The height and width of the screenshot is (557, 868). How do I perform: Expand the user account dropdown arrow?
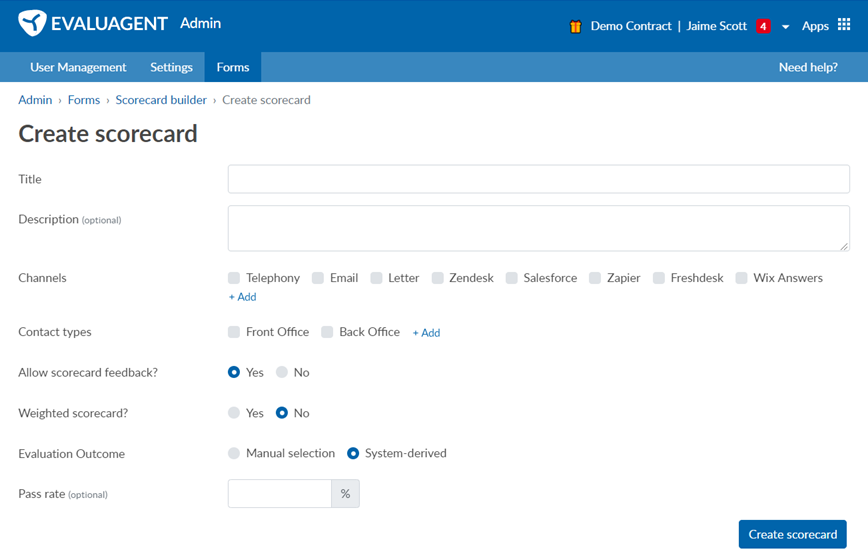pyautogui.click(x=785, y=27)
